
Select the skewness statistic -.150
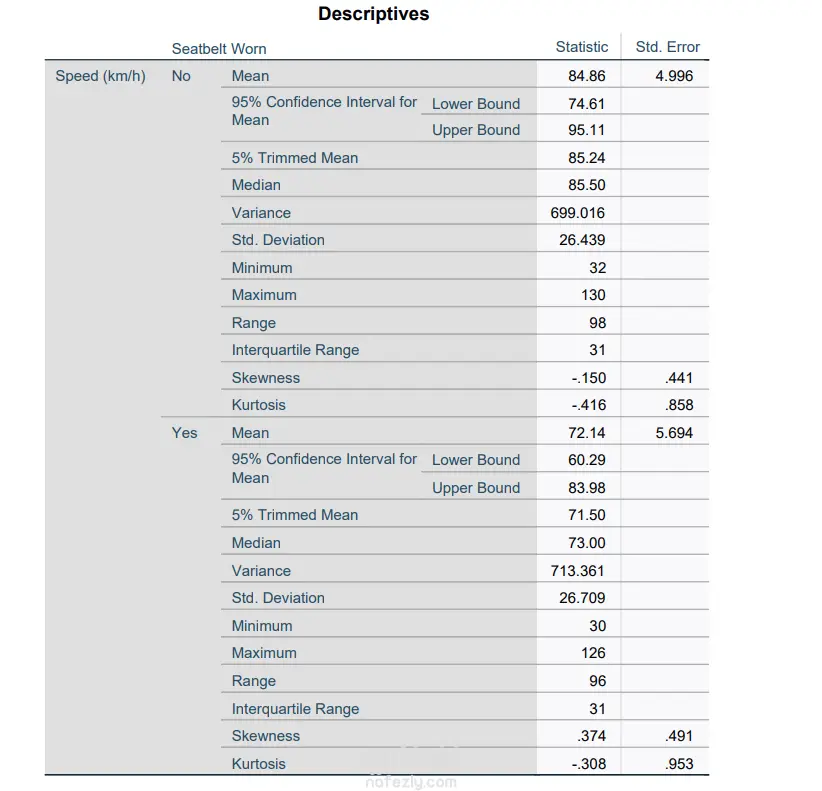pyautogui.click(x=588, y=378)
